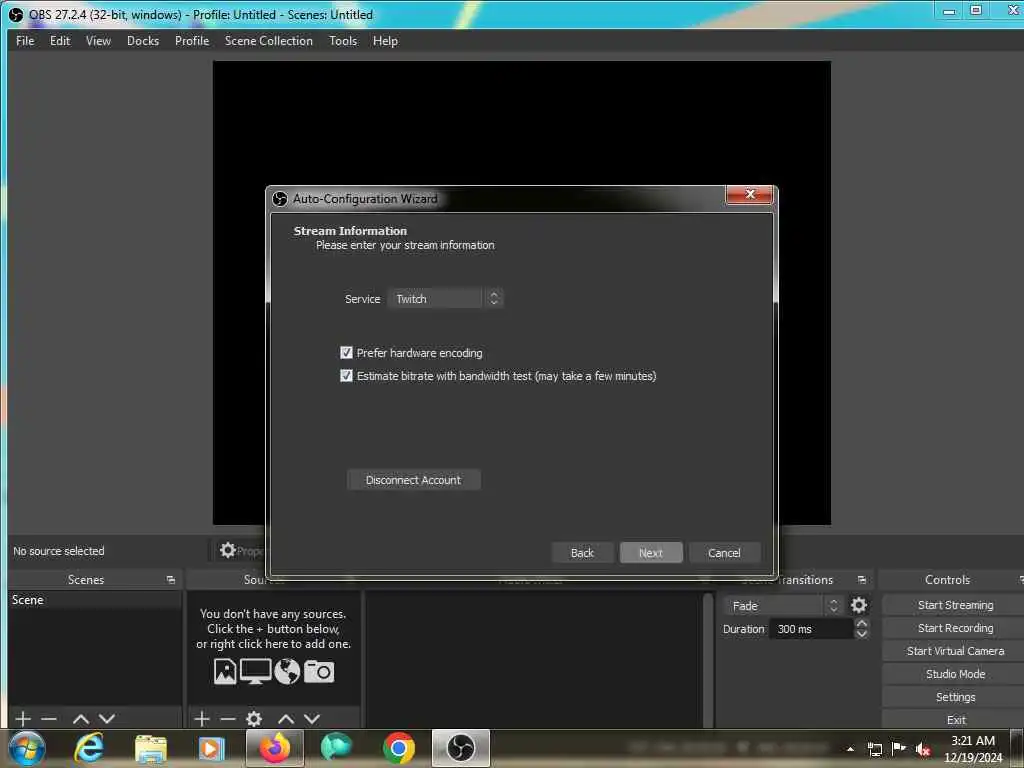Check Prefer hardware encoding box

pyautogui.click(x=346, y=353)
